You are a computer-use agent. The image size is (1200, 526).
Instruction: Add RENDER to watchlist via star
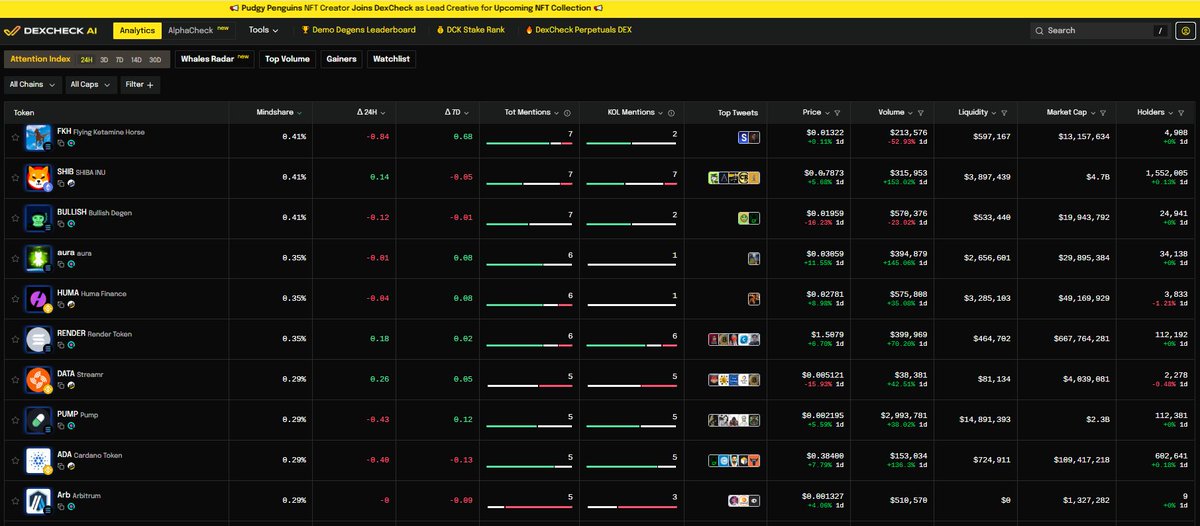point(15,339)
